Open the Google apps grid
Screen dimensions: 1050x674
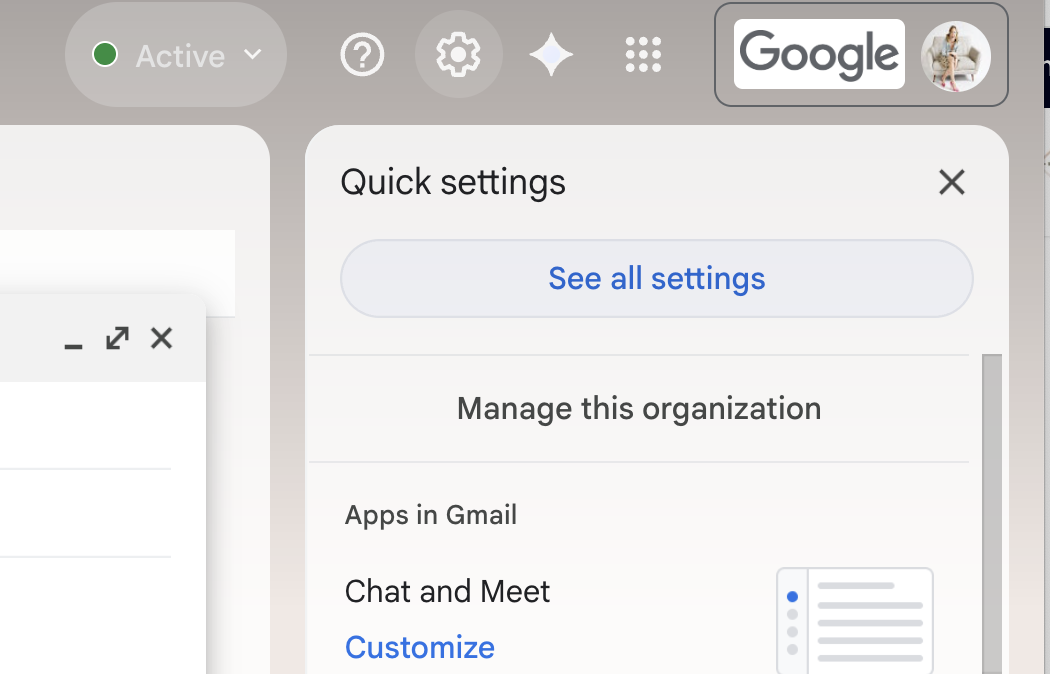(x=643, y=54)
